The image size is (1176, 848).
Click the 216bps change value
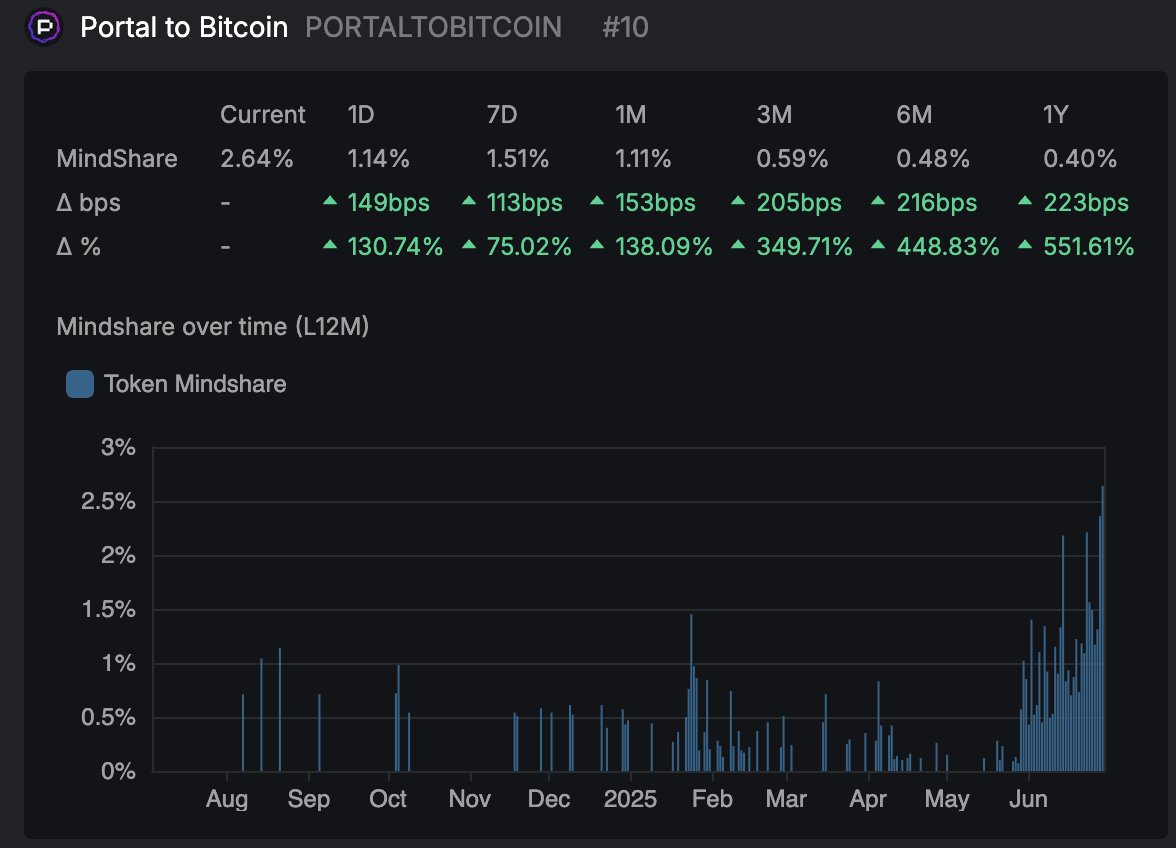pos(937,202)
